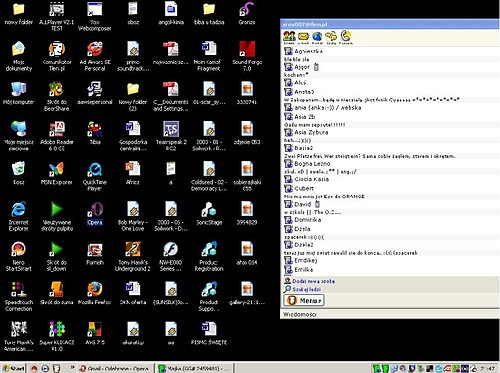This screenshot has height=373, width=500.
Task: Open the Ludzie (people) toolbar icon in Tlen
Action: coord(289,37)
